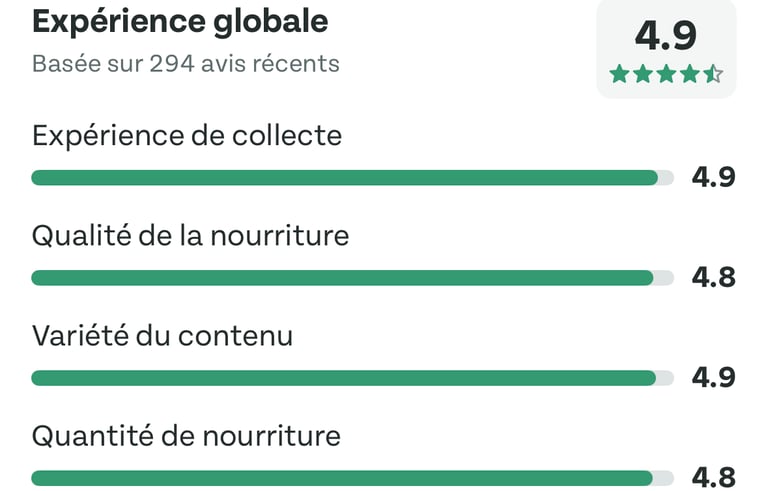768x491 pixels.
Task: Click the second star in the rating badge
Action: [x=642, y=74]
